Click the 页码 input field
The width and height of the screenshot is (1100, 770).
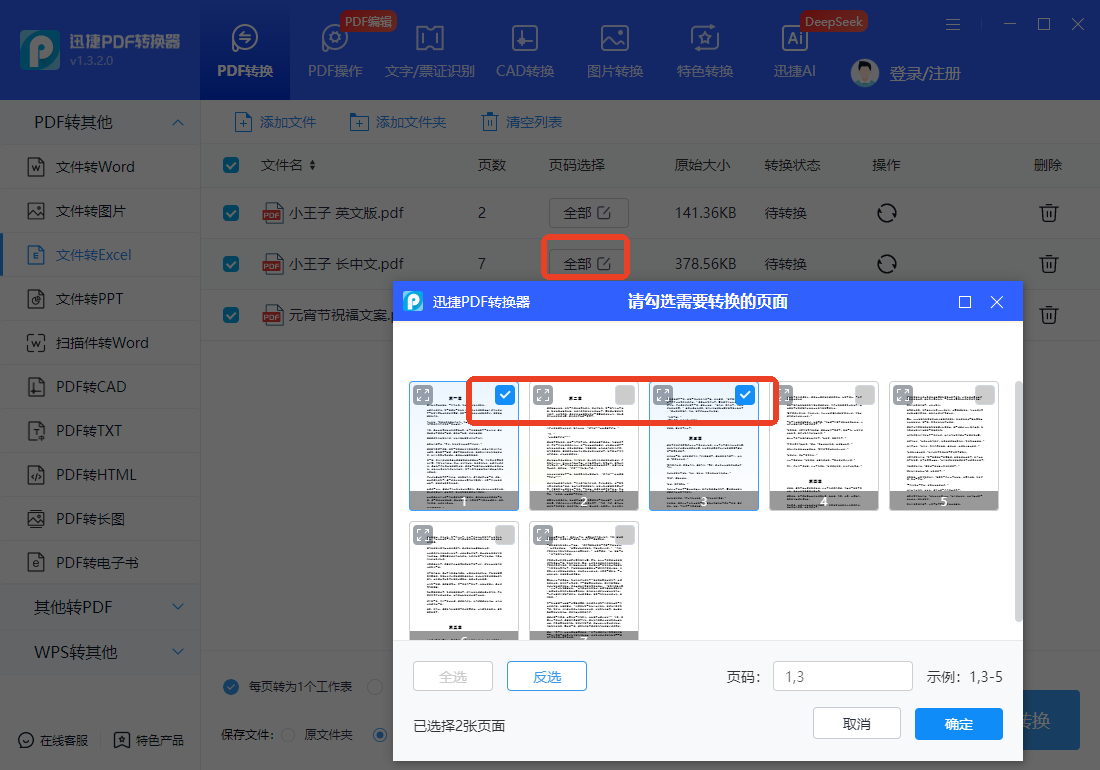pyautogui.click(x=843, y=676)
